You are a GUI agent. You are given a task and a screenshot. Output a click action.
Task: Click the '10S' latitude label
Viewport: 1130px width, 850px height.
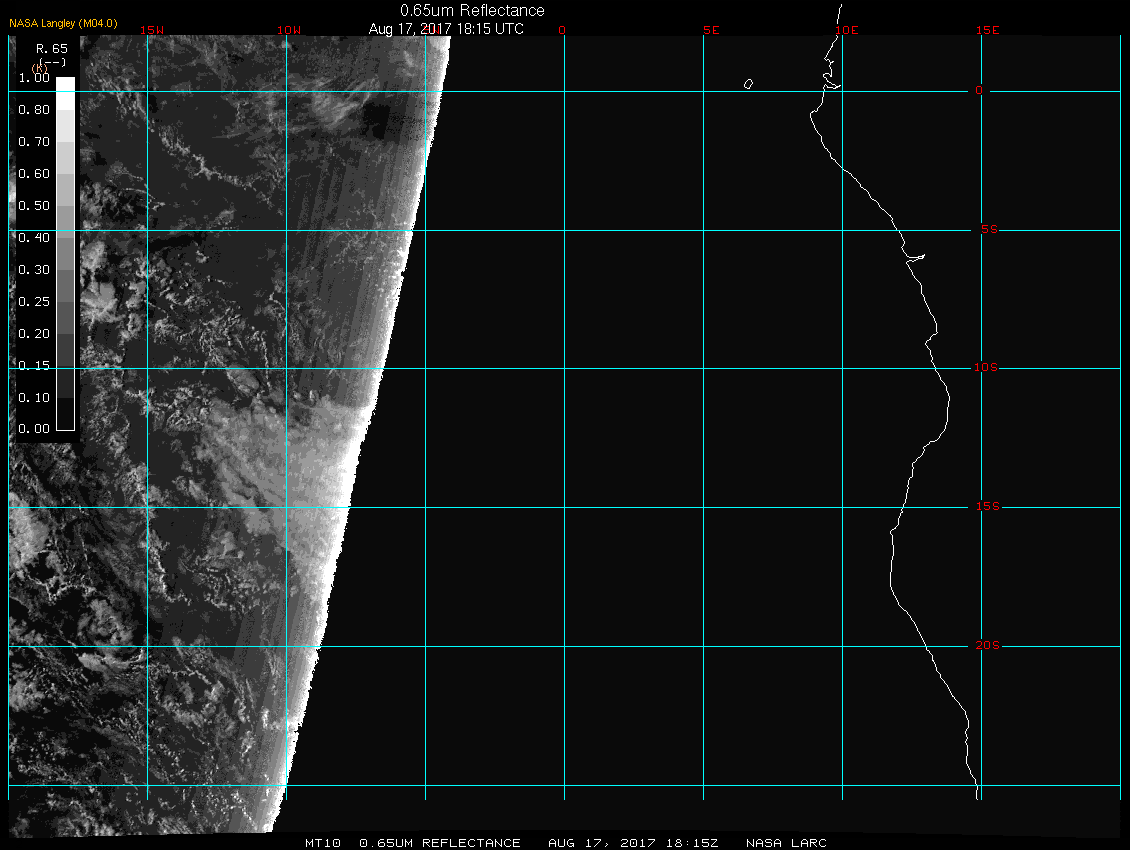click(x=986, y=368)
